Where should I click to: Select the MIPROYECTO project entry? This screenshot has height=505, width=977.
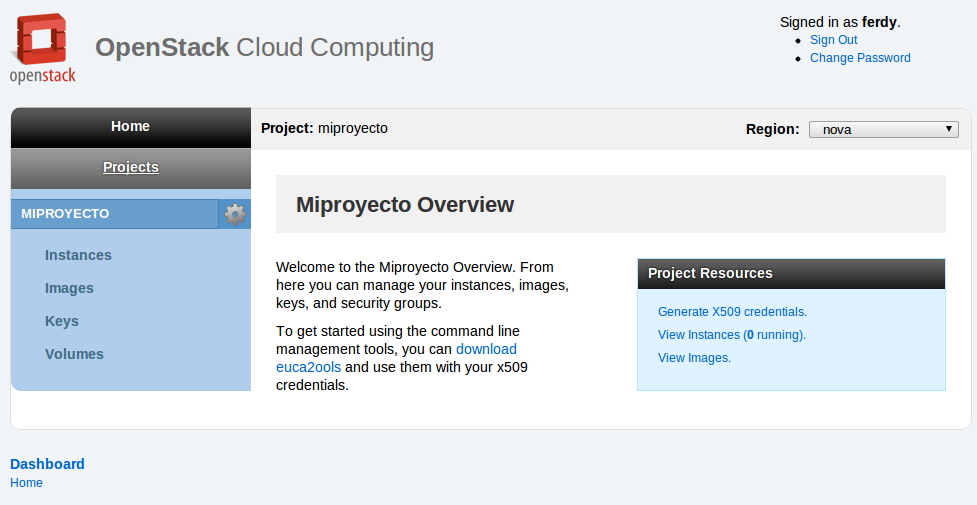click(115, 214)
